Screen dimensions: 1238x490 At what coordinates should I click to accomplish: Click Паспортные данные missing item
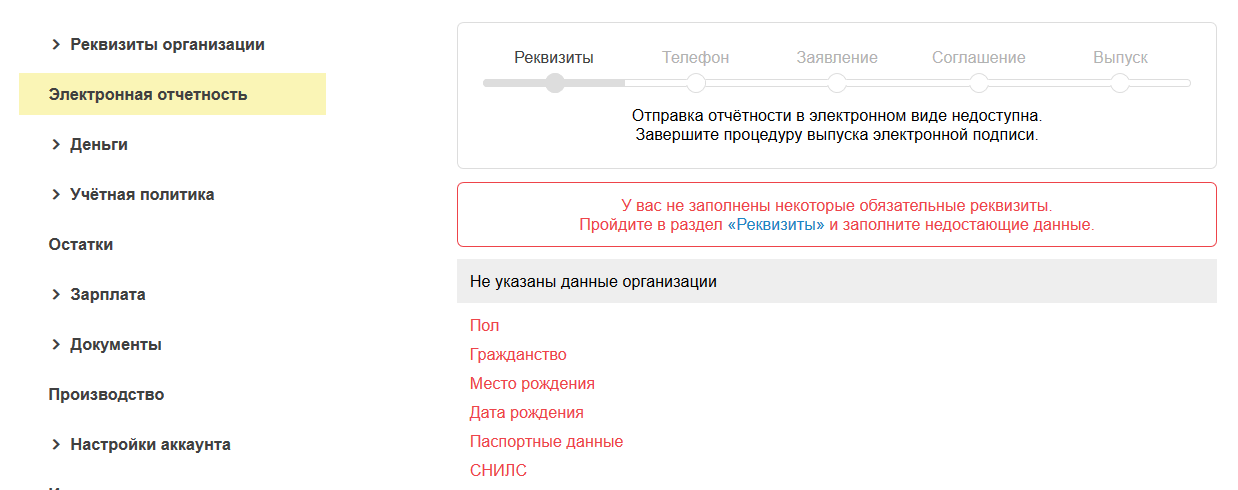click(x=546, y=441)
